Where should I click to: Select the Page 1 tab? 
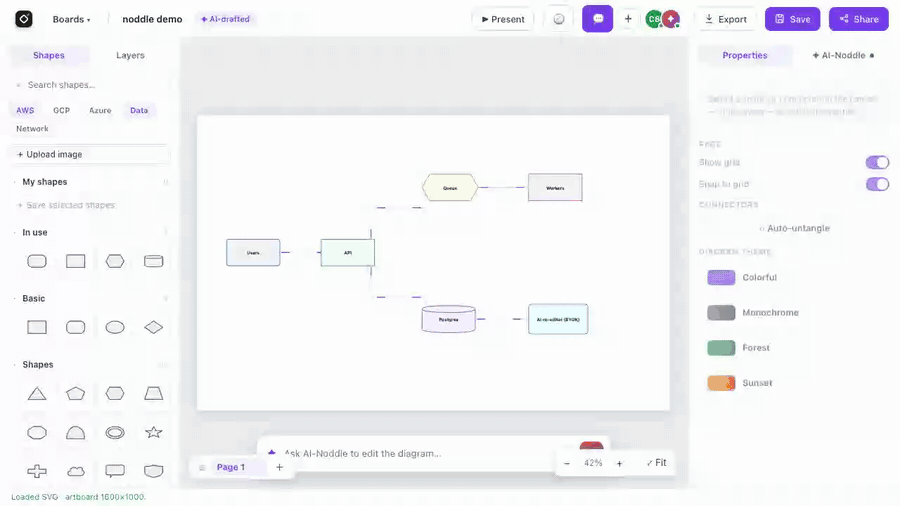231,467
